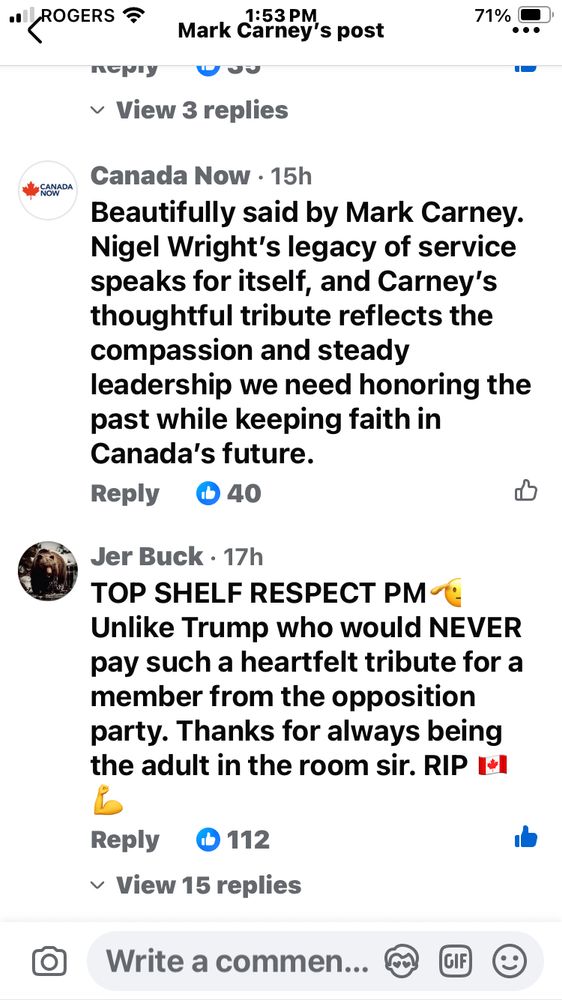562x1000 pixels.
Task: Go back using the arrow icon
Action: point(36,29)
